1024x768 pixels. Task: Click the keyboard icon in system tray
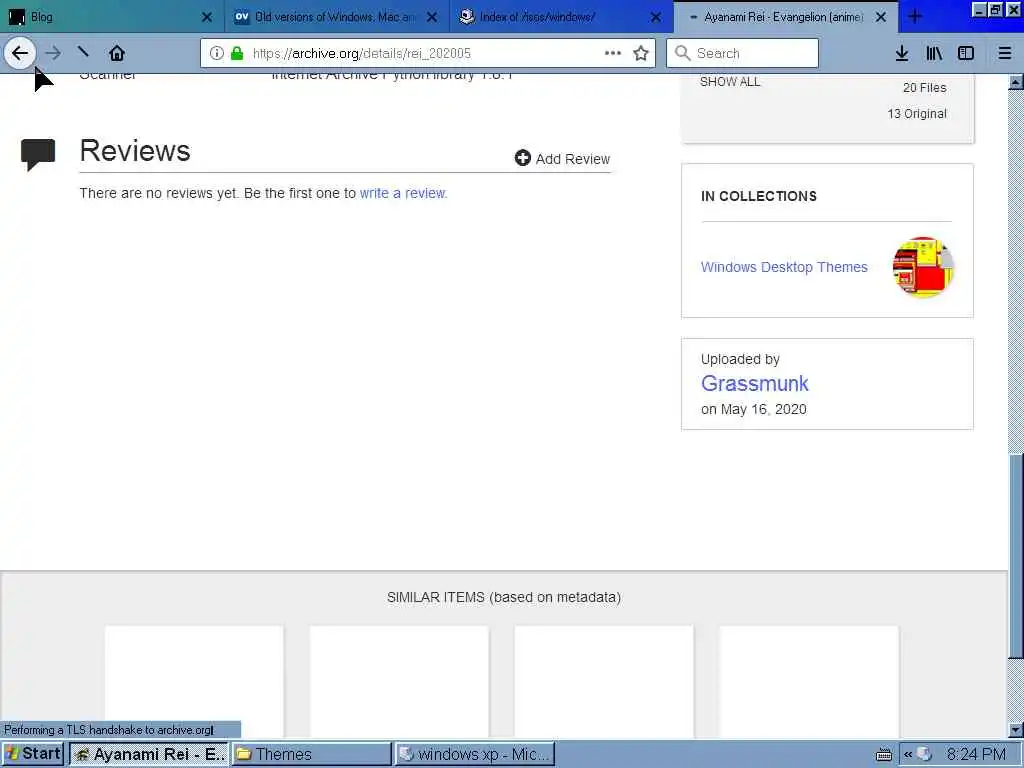[884, 754]
